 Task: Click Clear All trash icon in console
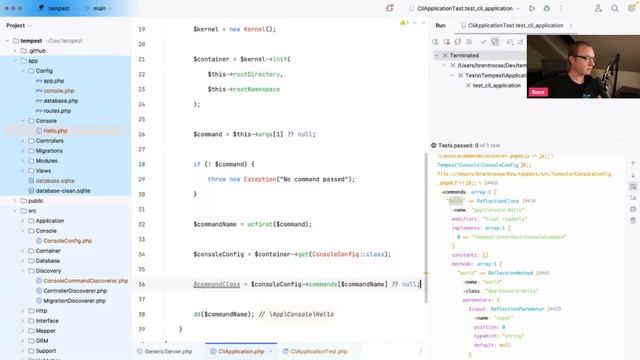[x=633, y=220]
